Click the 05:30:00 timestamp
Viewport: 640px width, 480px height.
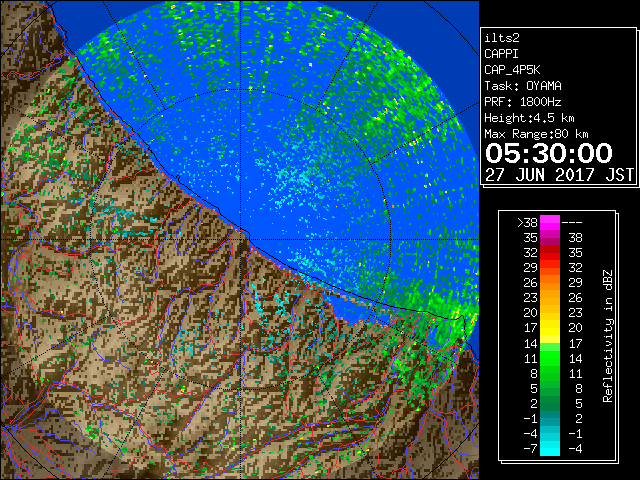click(x=549, y=153)
